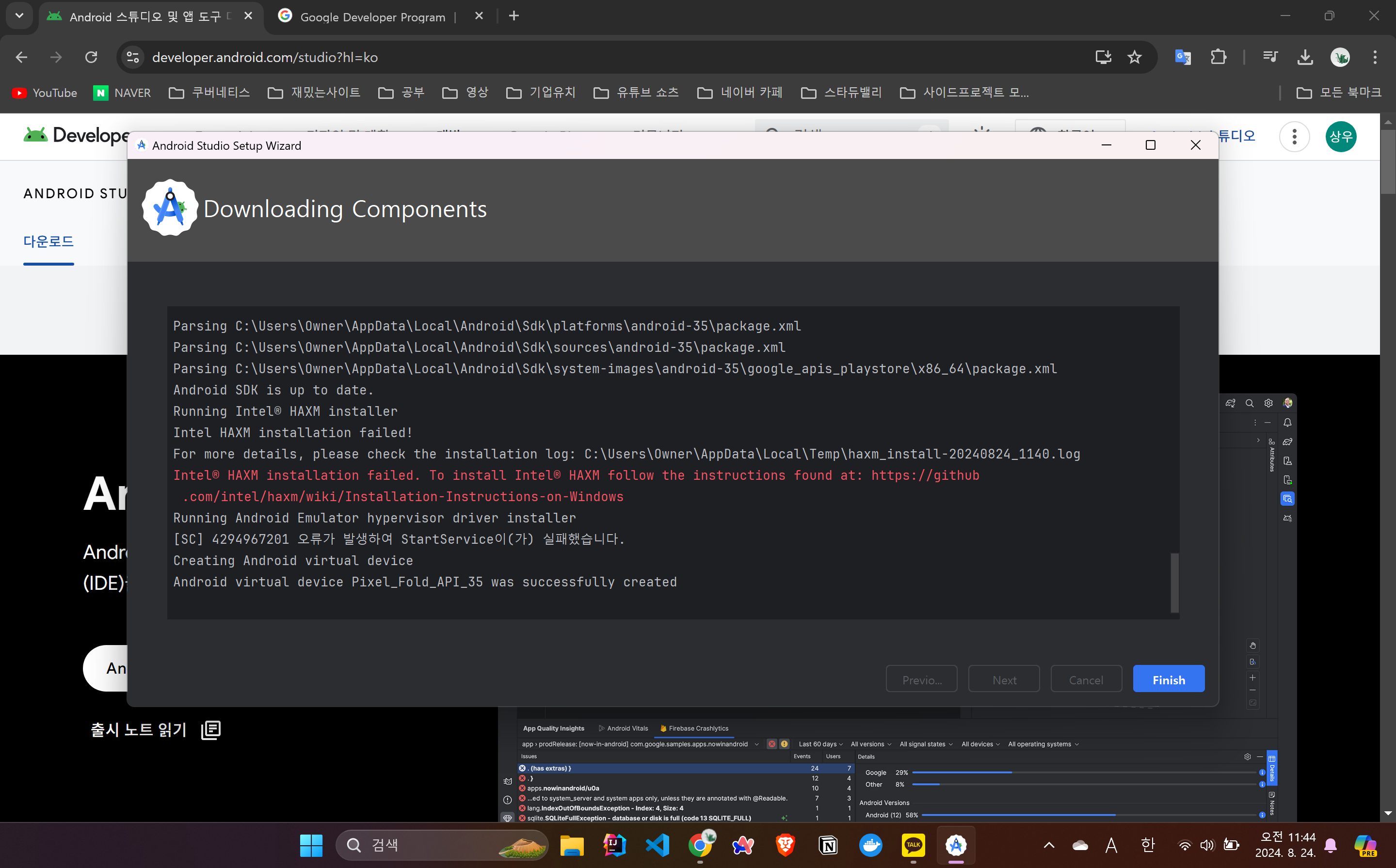Click 출시 노트 읽기 link
This screenshot has height=868, width=1396.
coord(155,730)
